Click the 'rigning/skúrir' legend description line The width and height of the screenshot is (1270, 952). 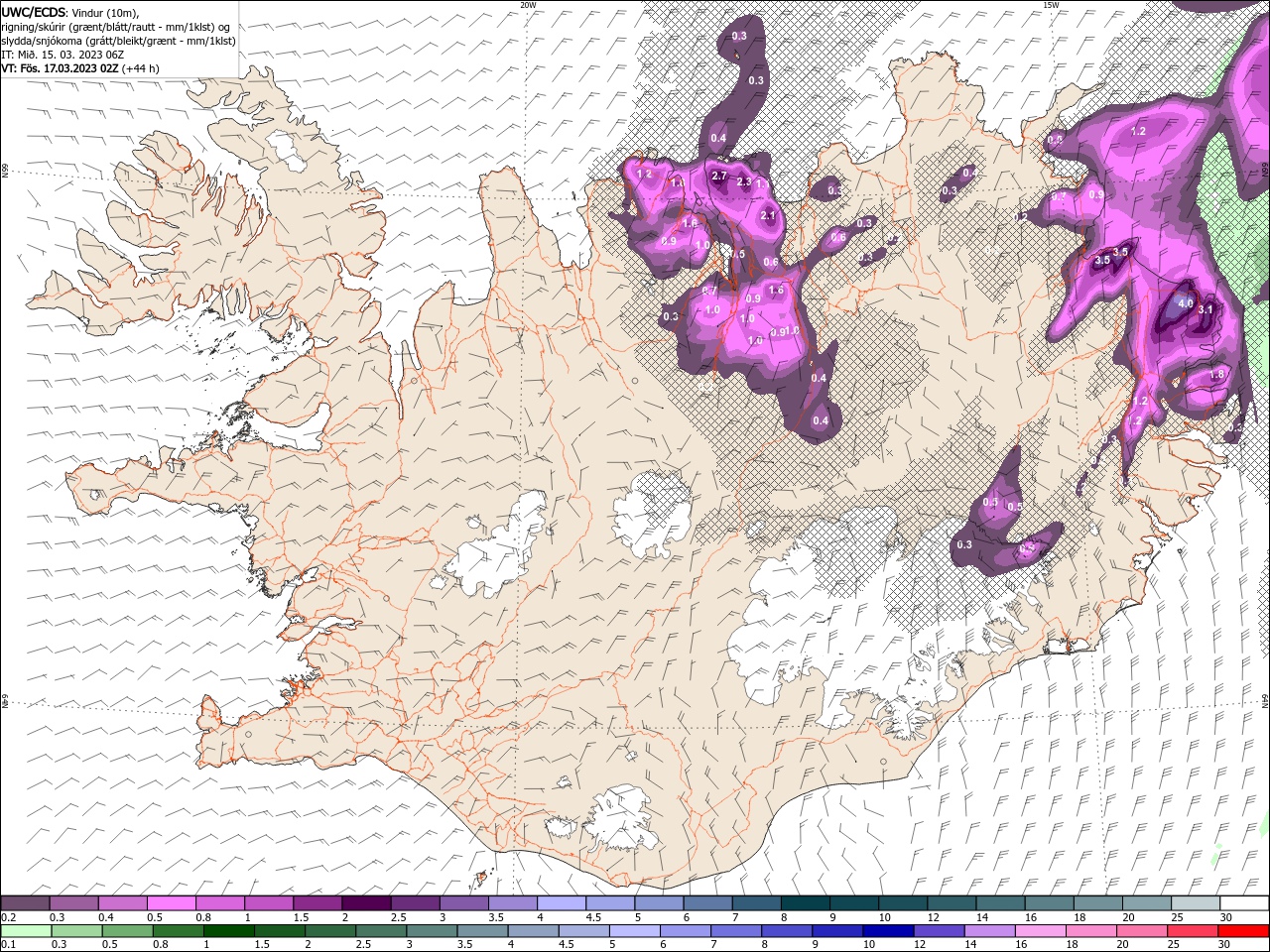pyautogui.click(x=116, y=27)
